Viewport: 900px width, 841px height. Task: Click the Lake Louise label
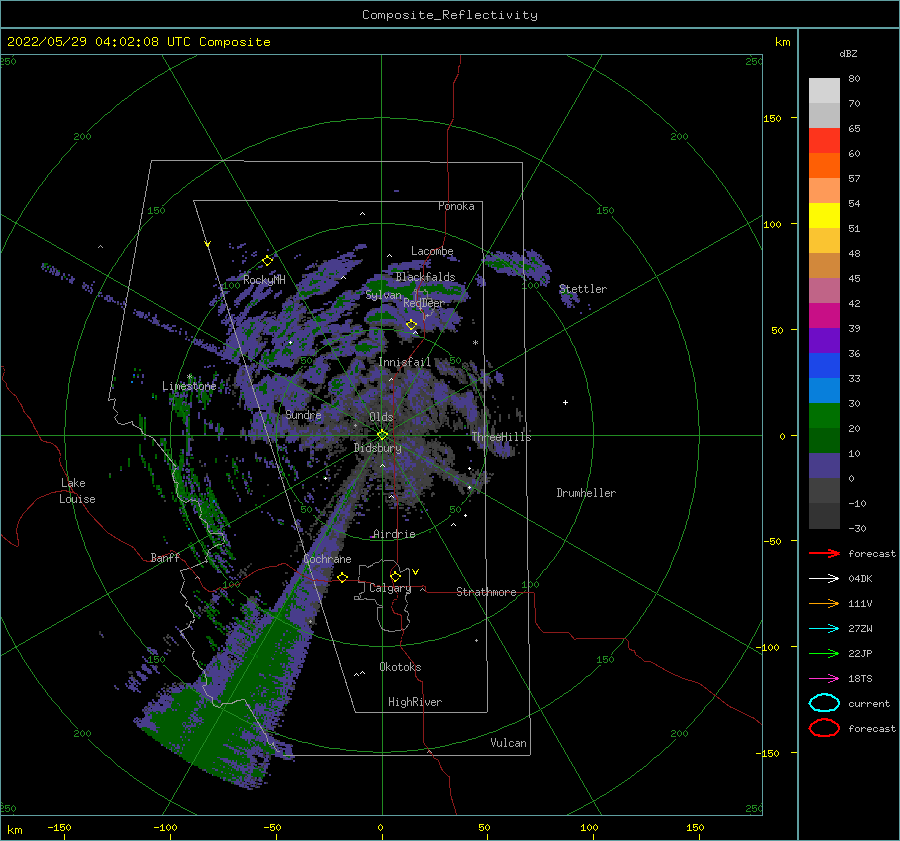pos(78,491)
